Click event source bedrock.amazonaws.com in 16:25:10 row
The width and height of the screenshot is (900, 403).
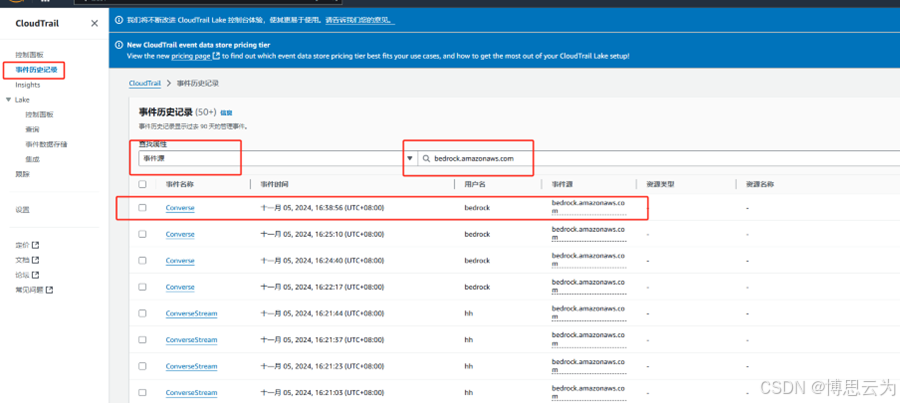[589, 234]
